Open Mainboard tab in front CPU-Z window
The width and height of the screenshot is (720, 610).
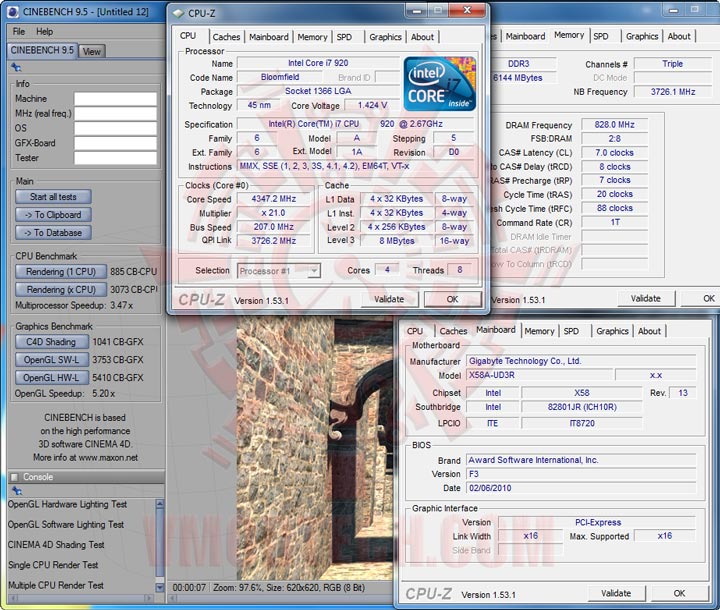pos(269,37)
